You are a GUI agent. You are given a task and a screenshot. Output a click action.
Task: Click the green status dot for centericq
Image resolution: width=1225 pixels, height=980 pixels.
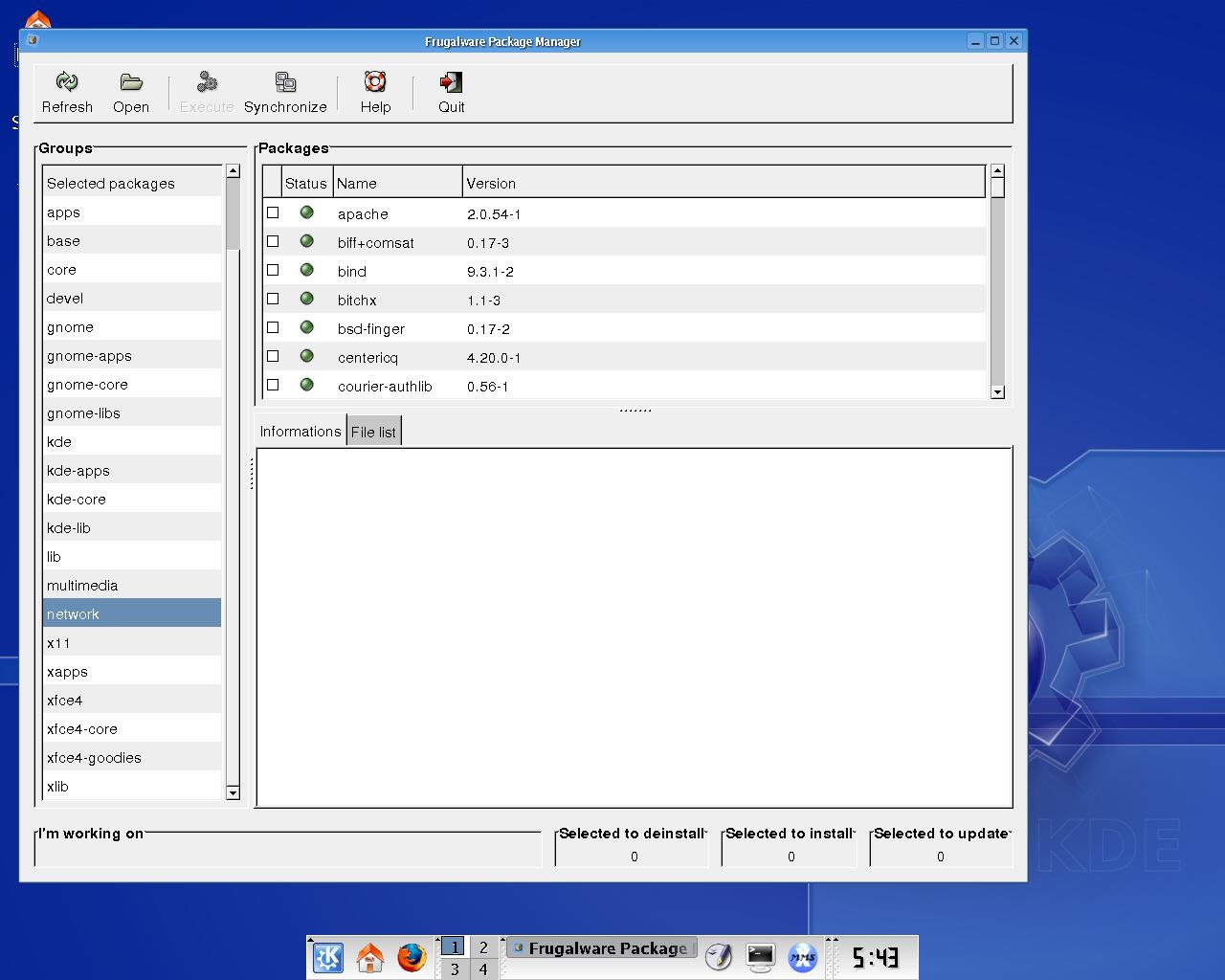307,356
